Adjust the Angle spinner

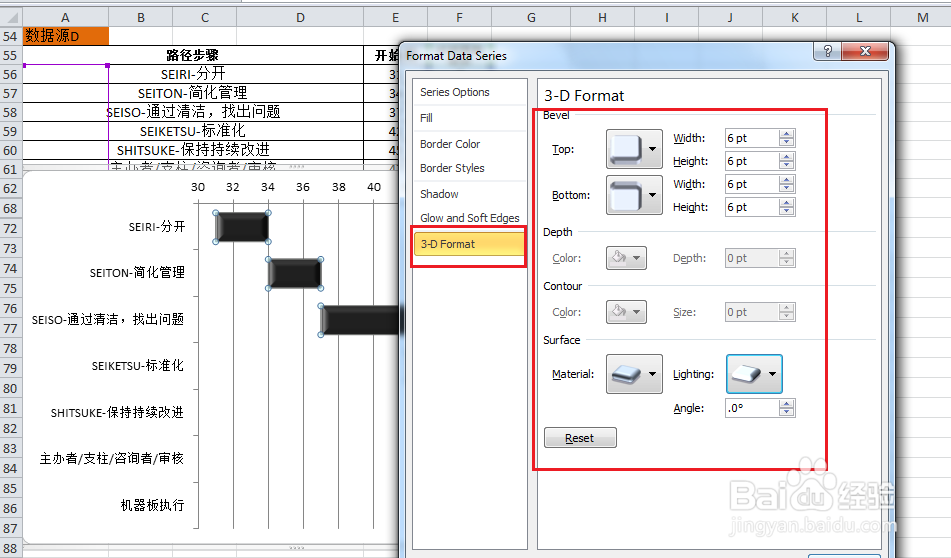click(787, 408)
